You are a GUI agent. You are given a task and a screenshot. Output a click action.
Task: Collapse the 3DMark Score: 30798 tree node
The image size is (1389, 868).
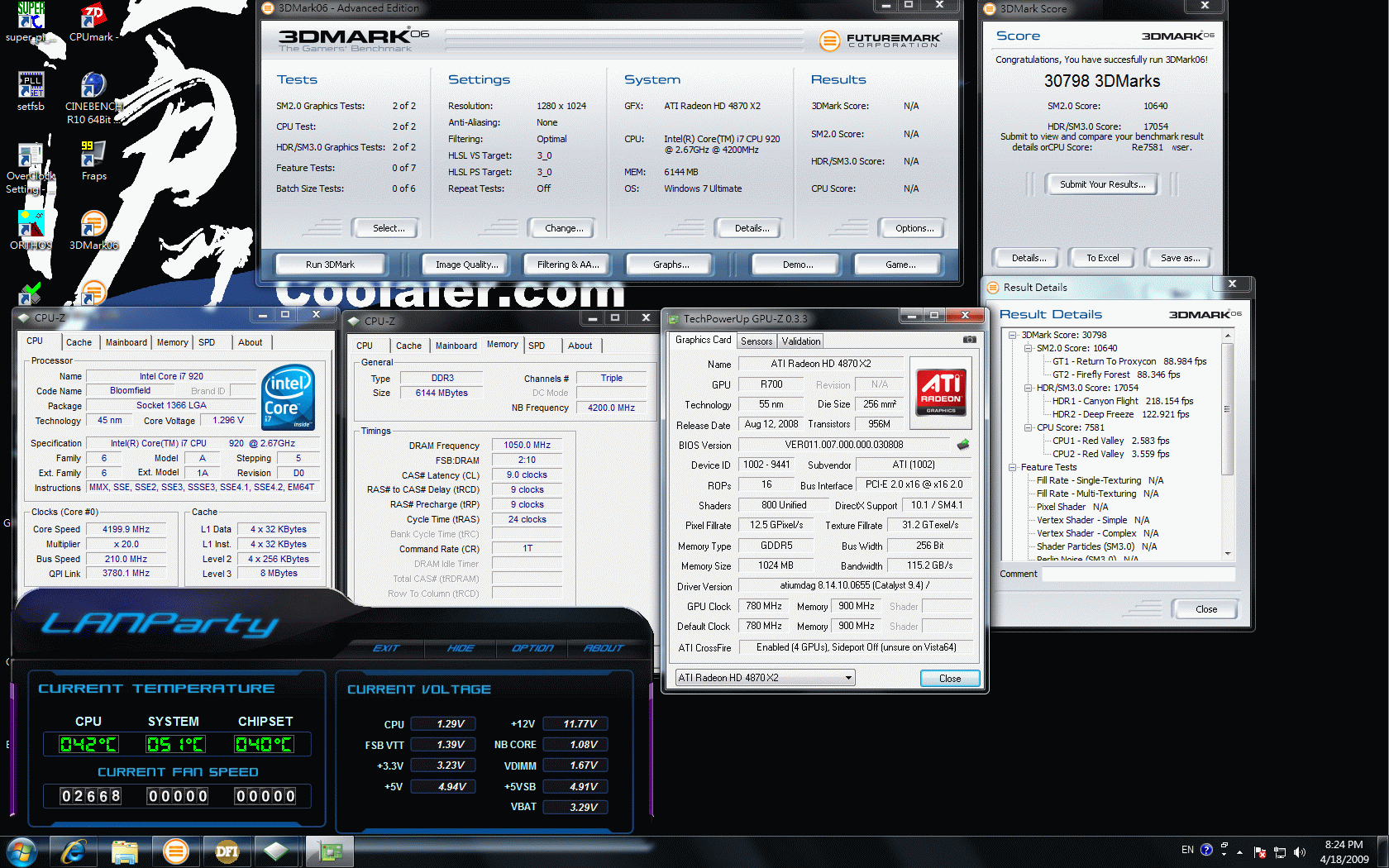1013,335
